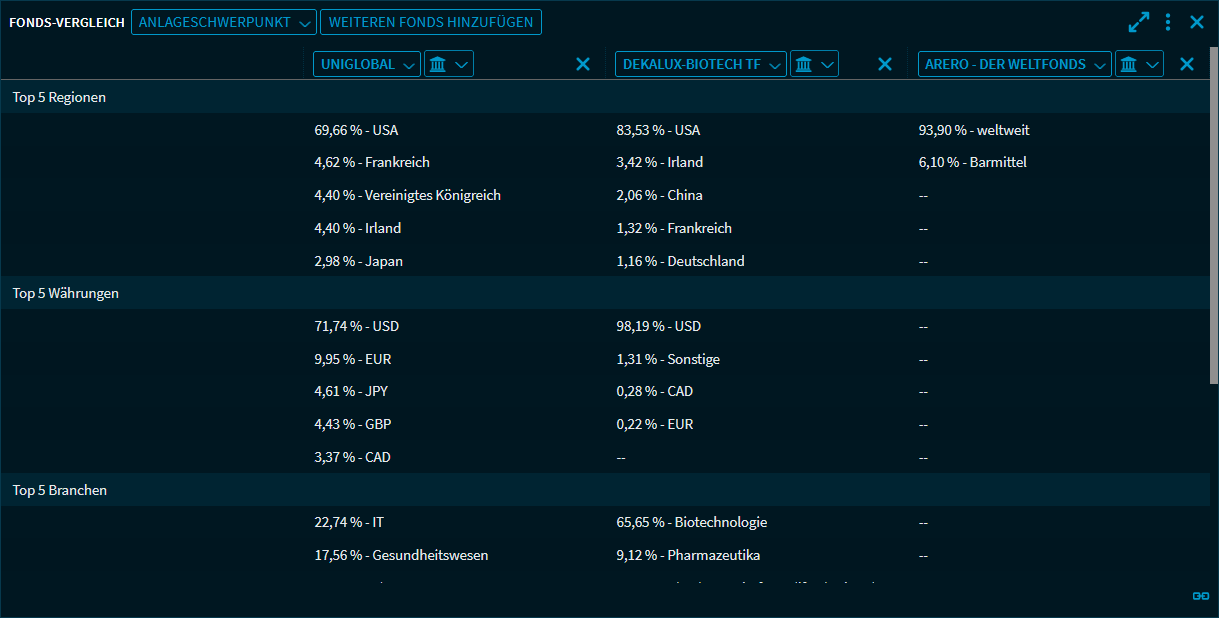Close the Fonds-Vergleich panel
Screen dimensions: 1219x618
pyautogui.click(x=1197, y=22)
